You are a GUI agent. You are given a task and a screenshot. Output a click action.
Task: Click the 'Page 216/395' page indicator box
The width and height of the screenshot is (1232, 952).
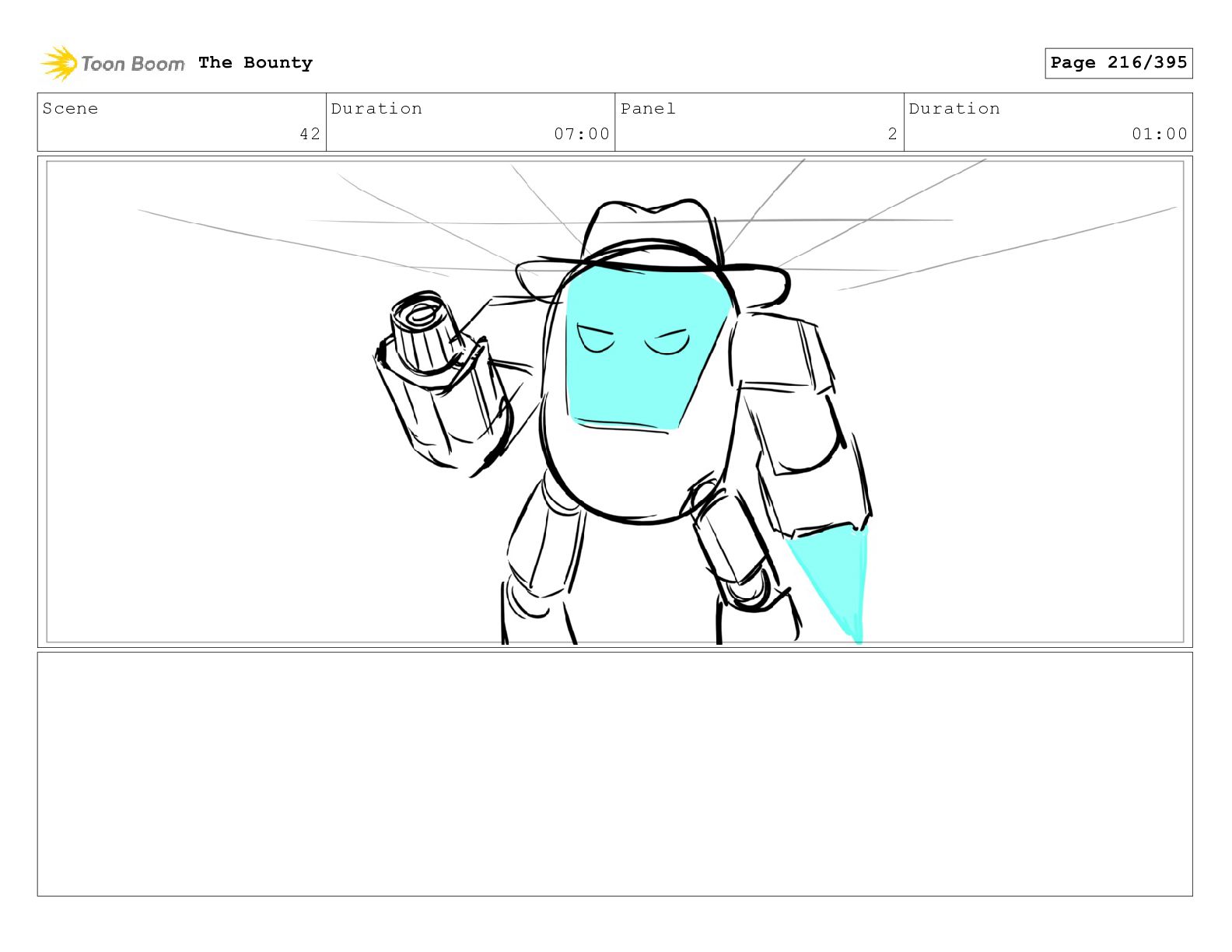(1118, 63)
